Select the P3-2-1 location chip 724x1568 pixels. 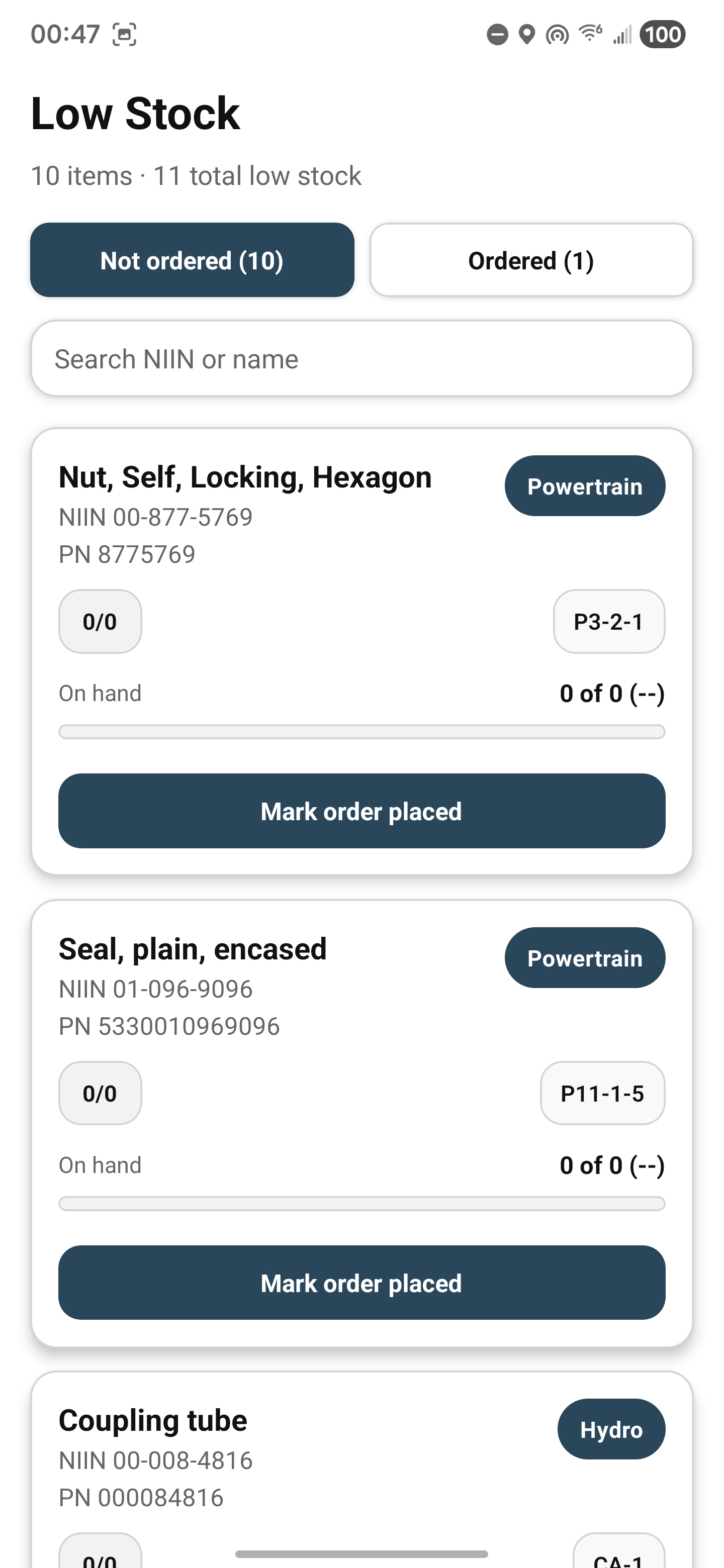pos(608,622)
